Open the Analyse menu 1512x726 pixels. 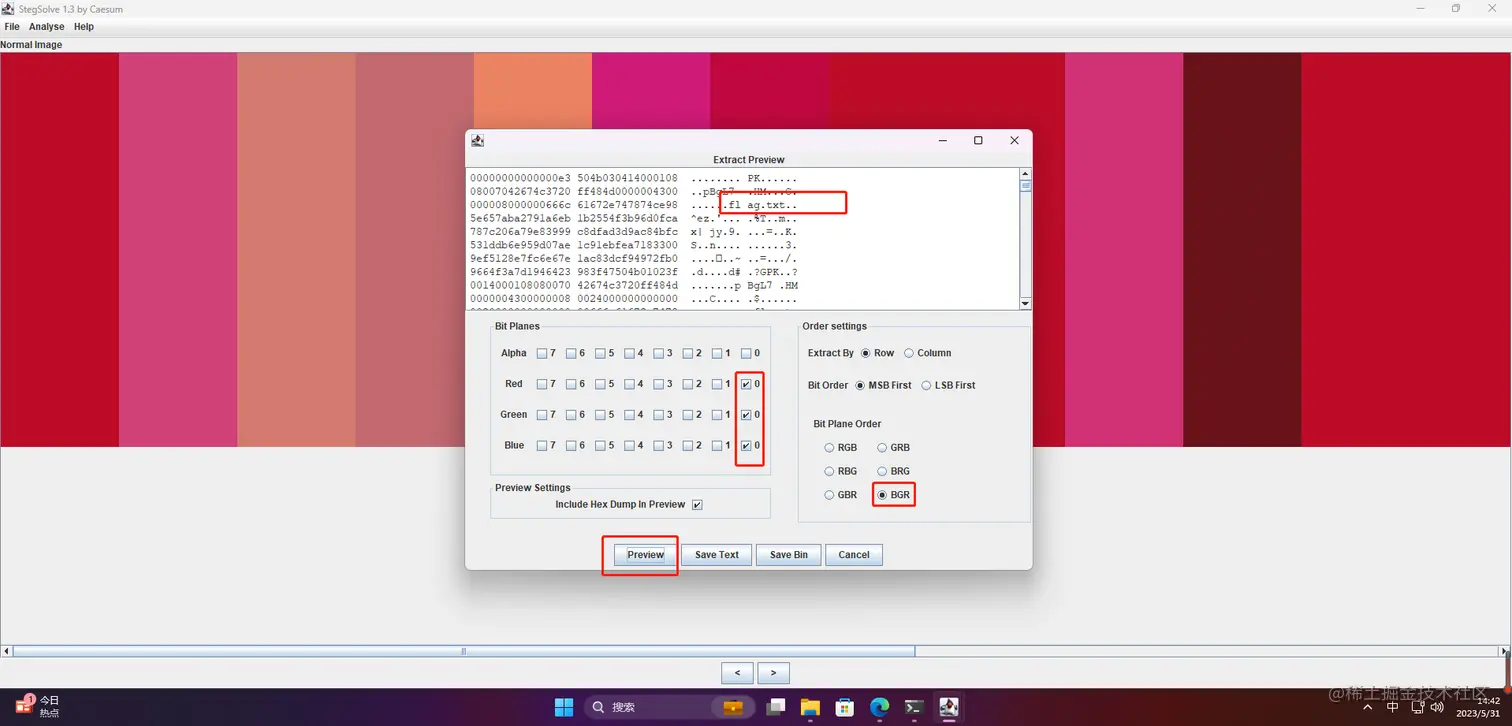click(47, 27)
